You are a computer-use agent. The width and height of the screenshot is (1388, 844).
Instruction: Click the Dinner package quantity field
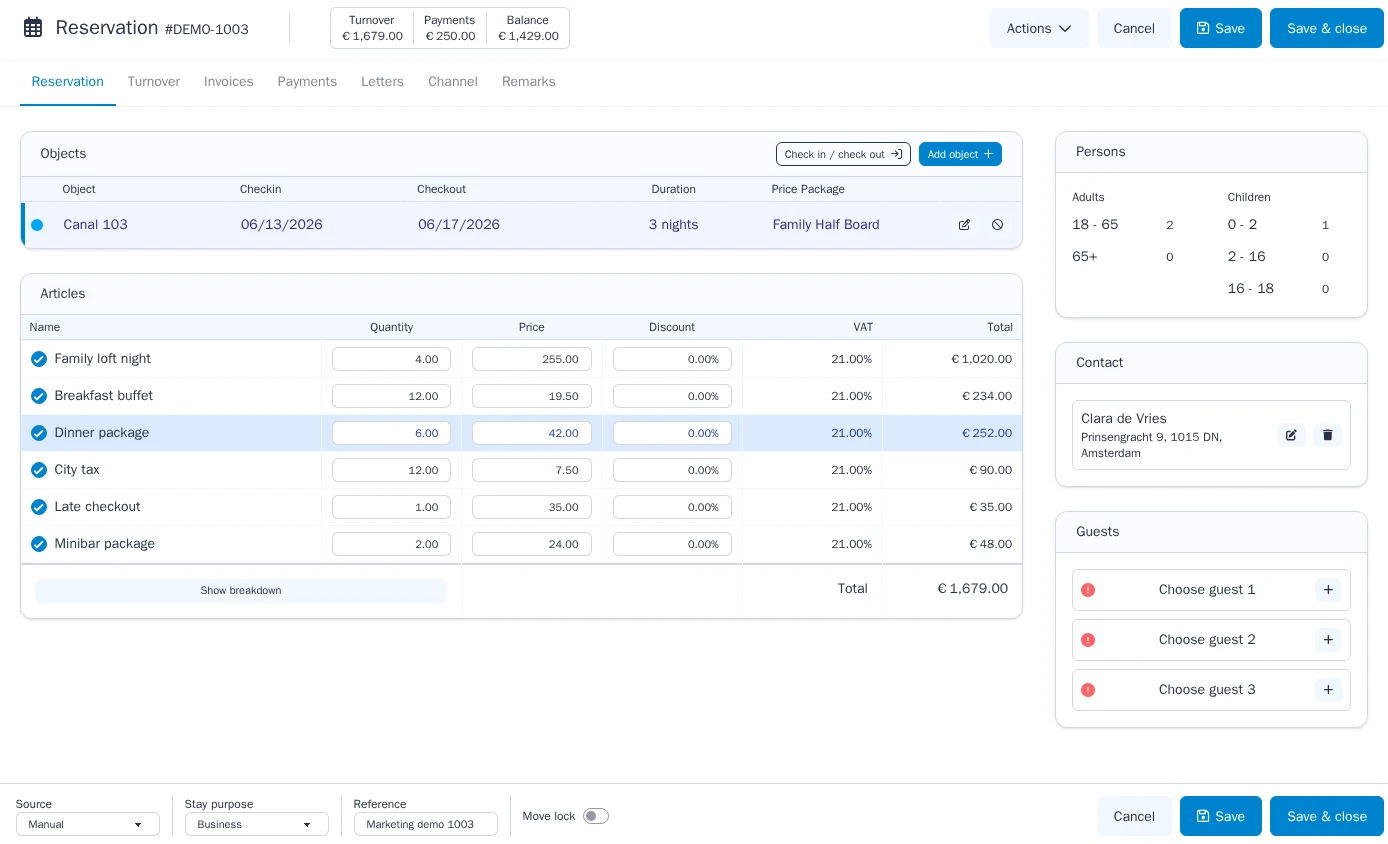391,433
